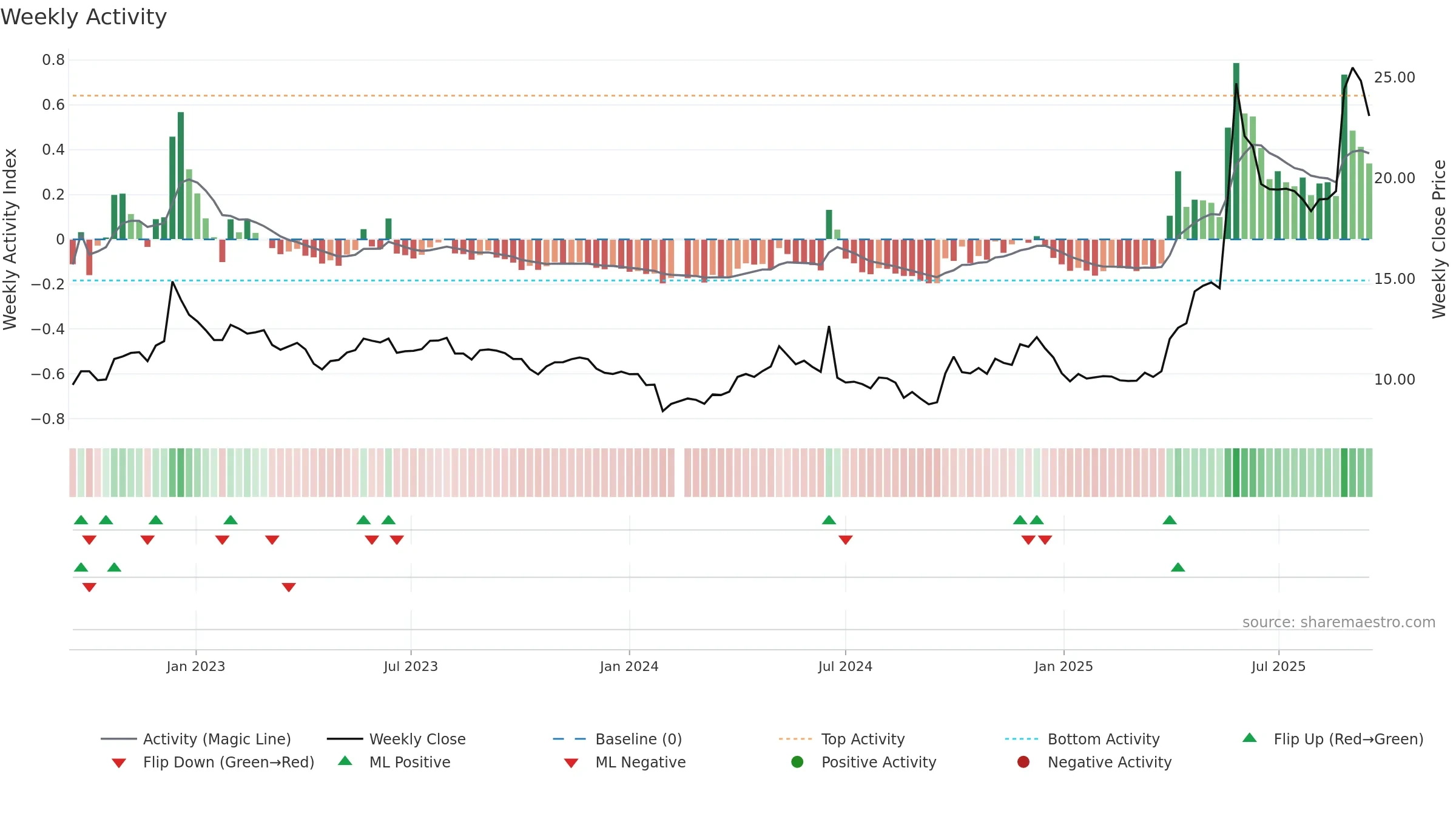This screenshot has width=1456, height=819.
Task: Toggle Flip Up (Red→Green) legend entry
Action: (1332, 739)
